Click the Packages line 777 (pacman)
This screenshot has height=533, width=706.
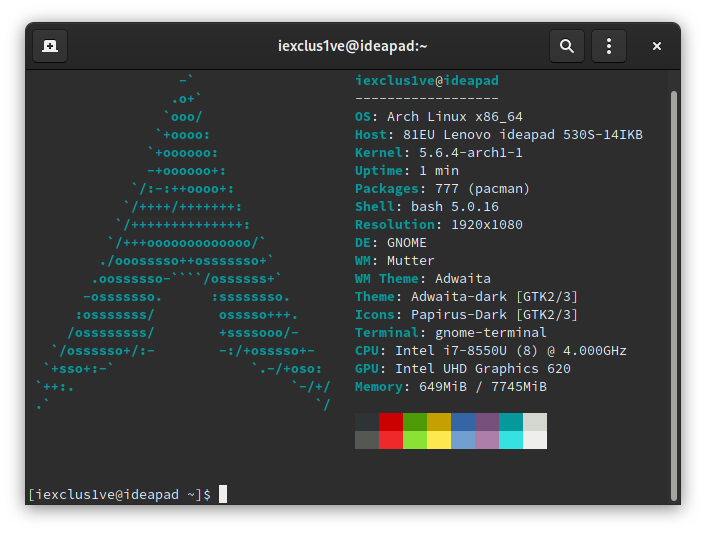pos(442,189)
